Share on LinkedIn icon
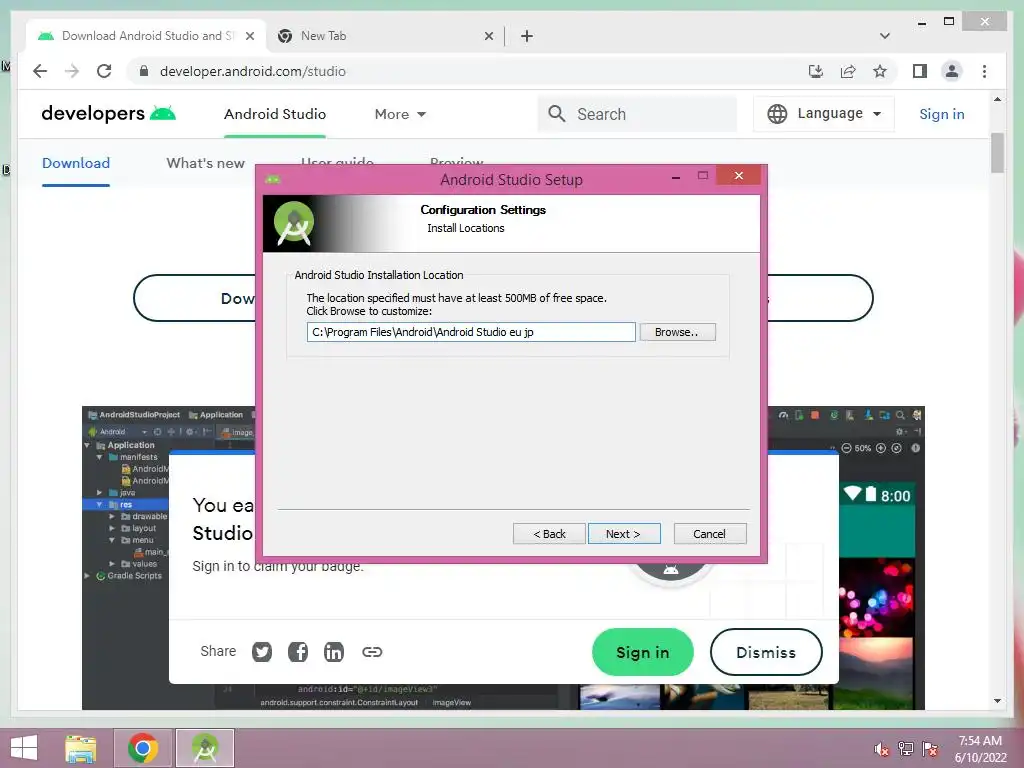This screenshot has width=1024, height=768. tap(334, 652)
